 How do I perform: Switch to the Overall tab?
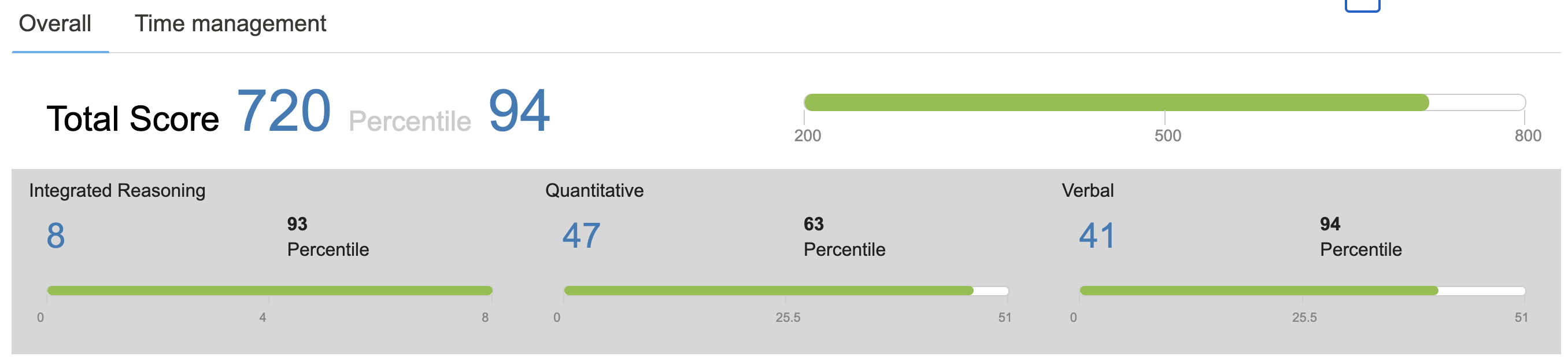pyautogui.click(x=55, y=24)
